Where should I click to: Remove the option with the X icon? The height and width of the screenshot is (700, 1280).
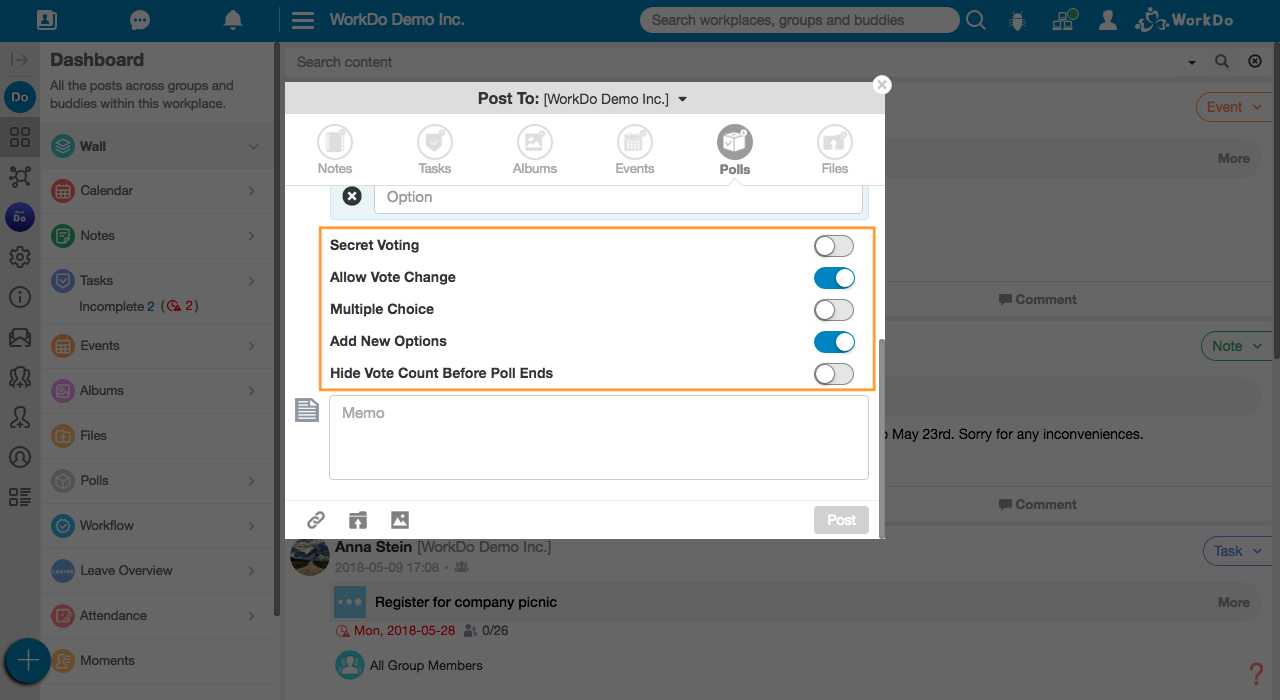(352, 197)
